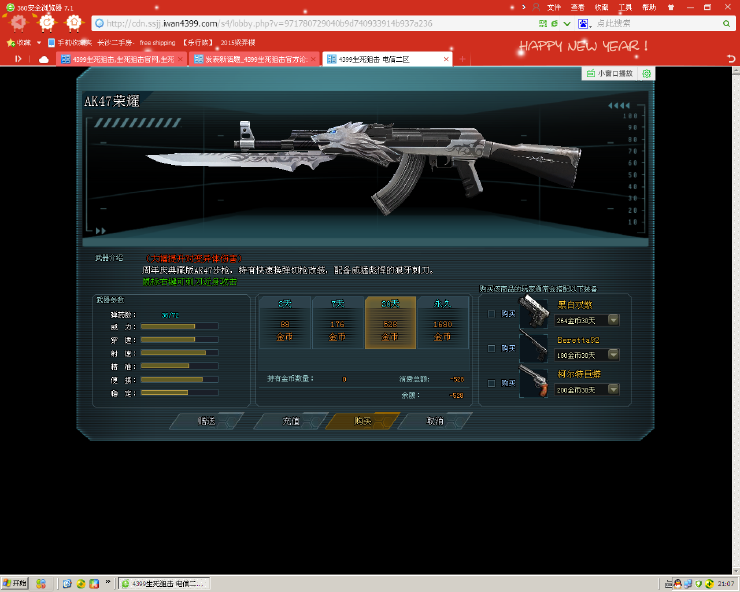This screenshot has width=740, height=592.
Task: Check 购买 box for 柯尔特巨蟒
Action: coord(491,383)
